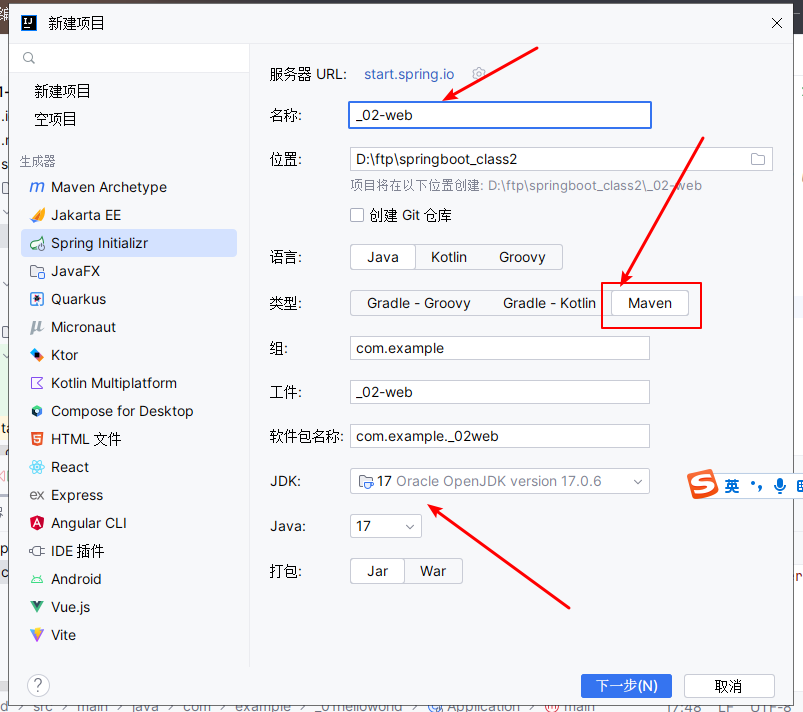Image resolution: width=803 pixels, height=712 pixels.
Task: Click the Android robot icon
Action: point(37,579)
